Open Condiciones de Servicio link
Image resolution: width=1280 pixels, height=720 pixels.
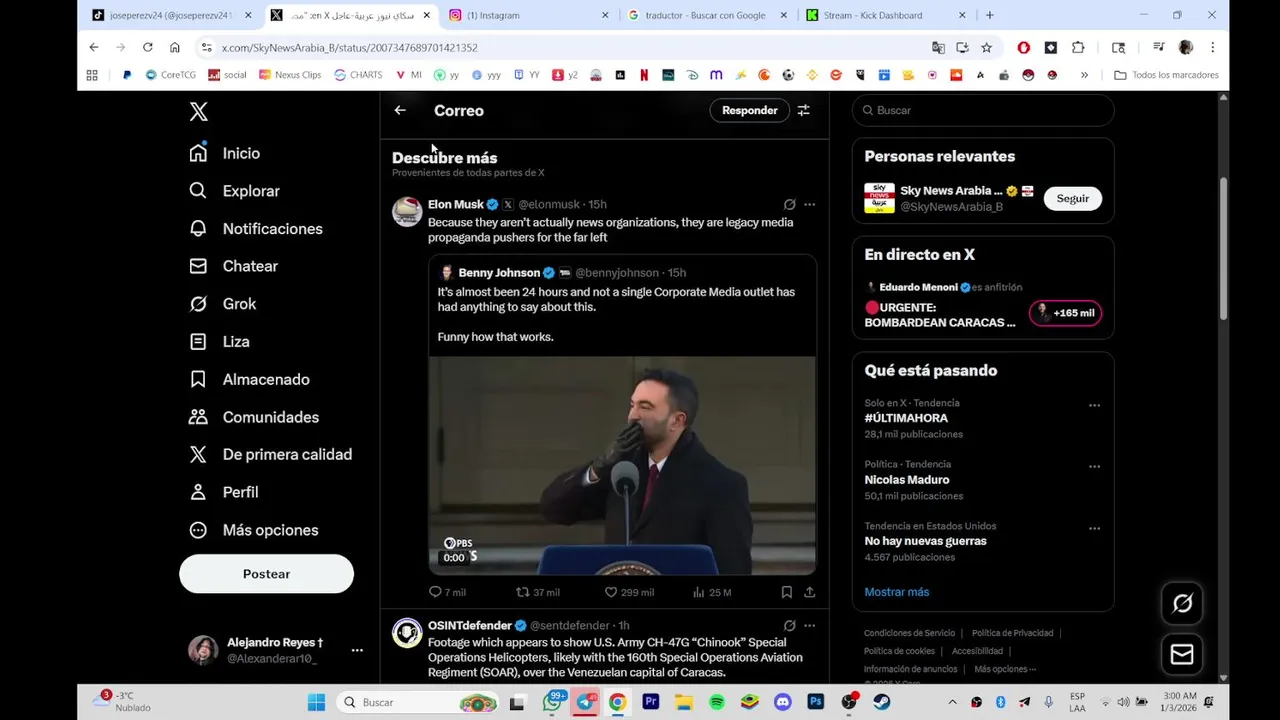[x=909, y=633]
